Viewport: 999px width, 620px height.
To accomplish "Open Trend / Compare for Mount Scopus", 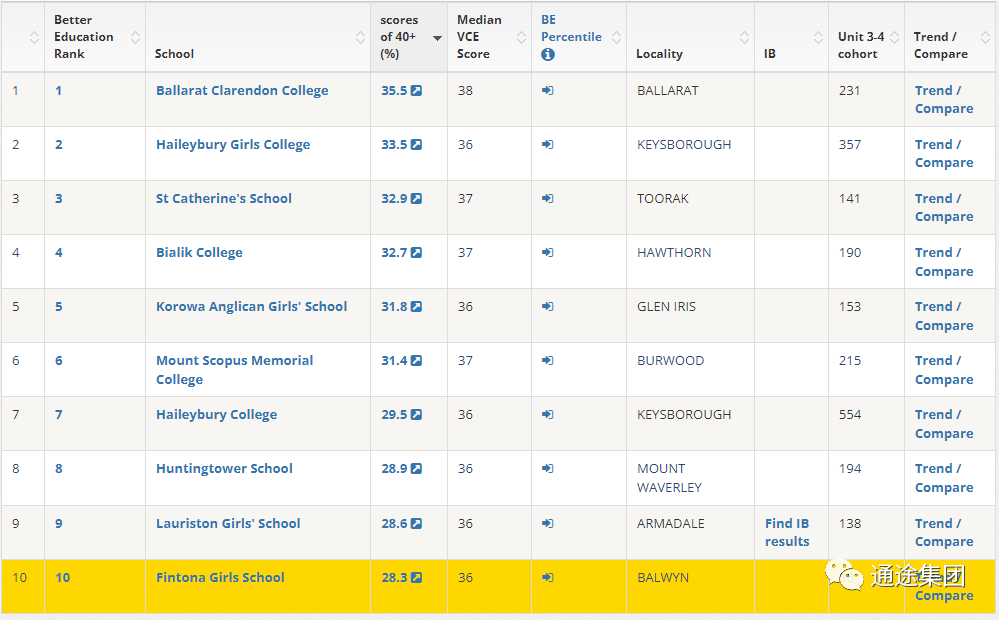I will pyautogui.click(x=944, y=370).
